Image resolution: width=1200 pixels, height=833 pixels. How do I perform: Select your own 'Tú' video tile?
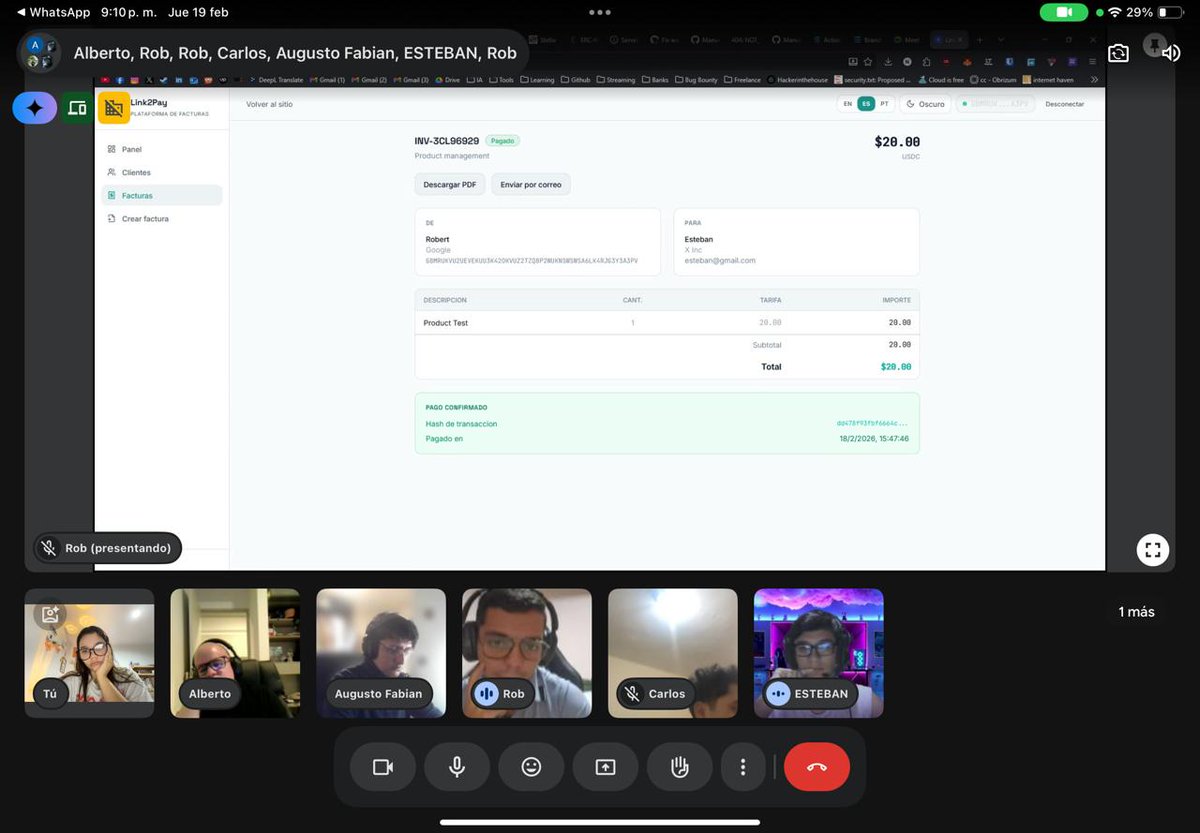click(89, 653)
